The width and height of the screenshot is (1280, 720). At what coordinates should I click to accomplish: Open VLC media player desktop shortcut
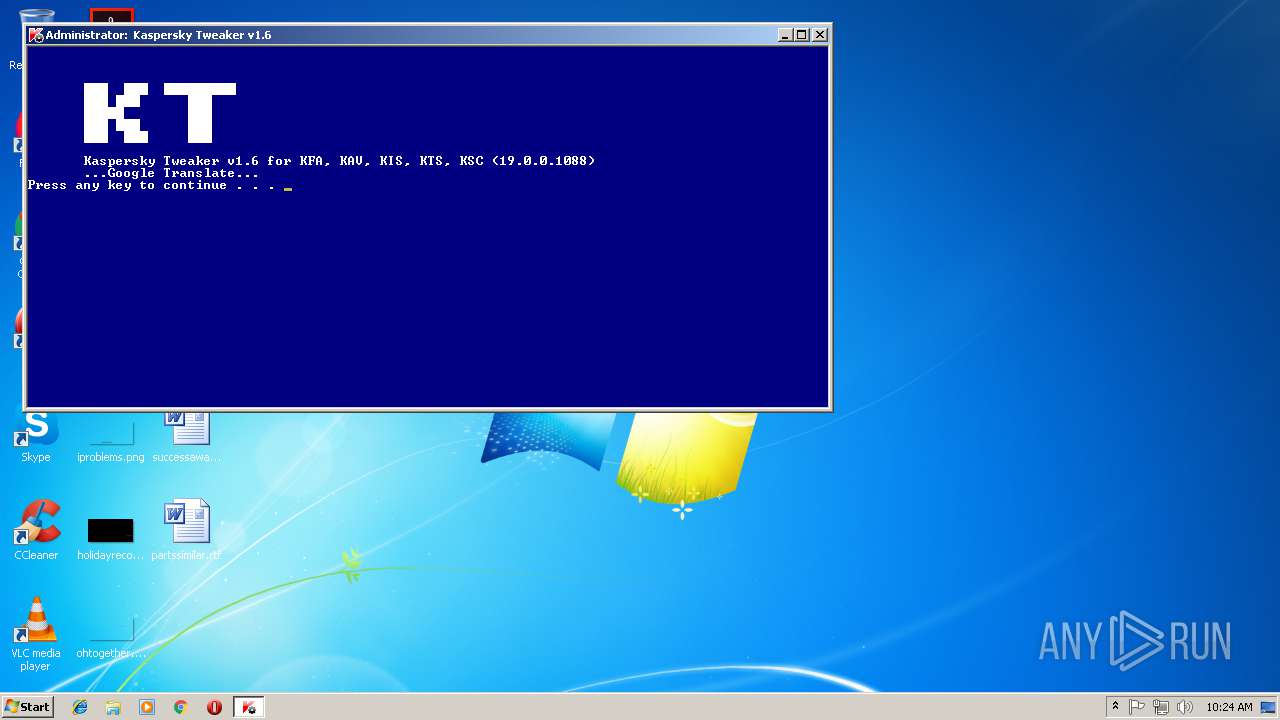(36, 634)
